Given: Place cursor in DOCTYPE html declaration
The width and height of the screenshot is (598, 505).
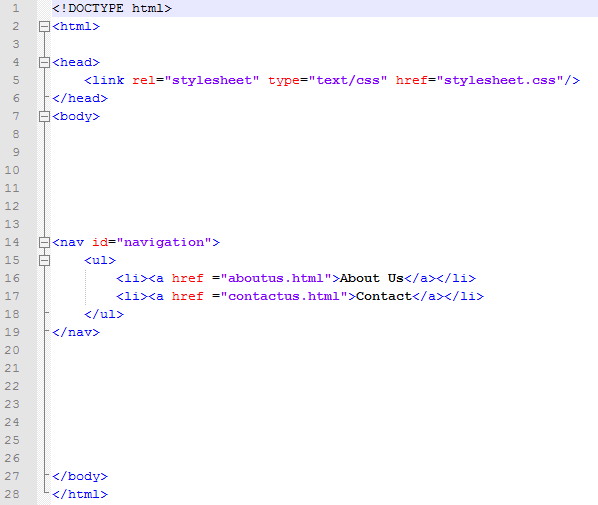Looking at the screenshot, I should (112, 8).
